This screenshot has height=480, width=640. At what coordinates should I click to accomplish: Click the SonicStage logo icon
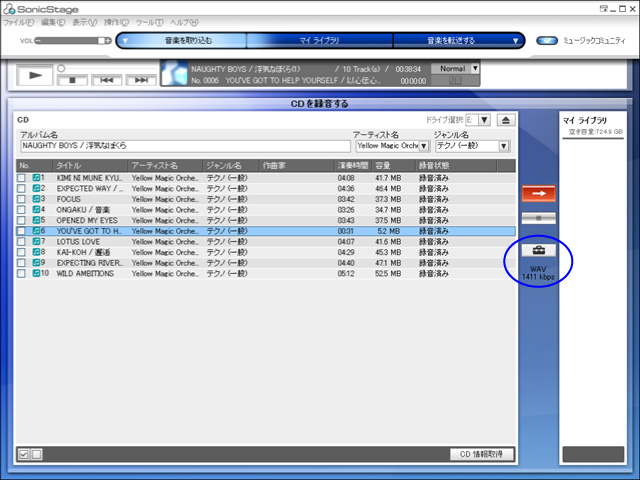[x=9, y=8]
